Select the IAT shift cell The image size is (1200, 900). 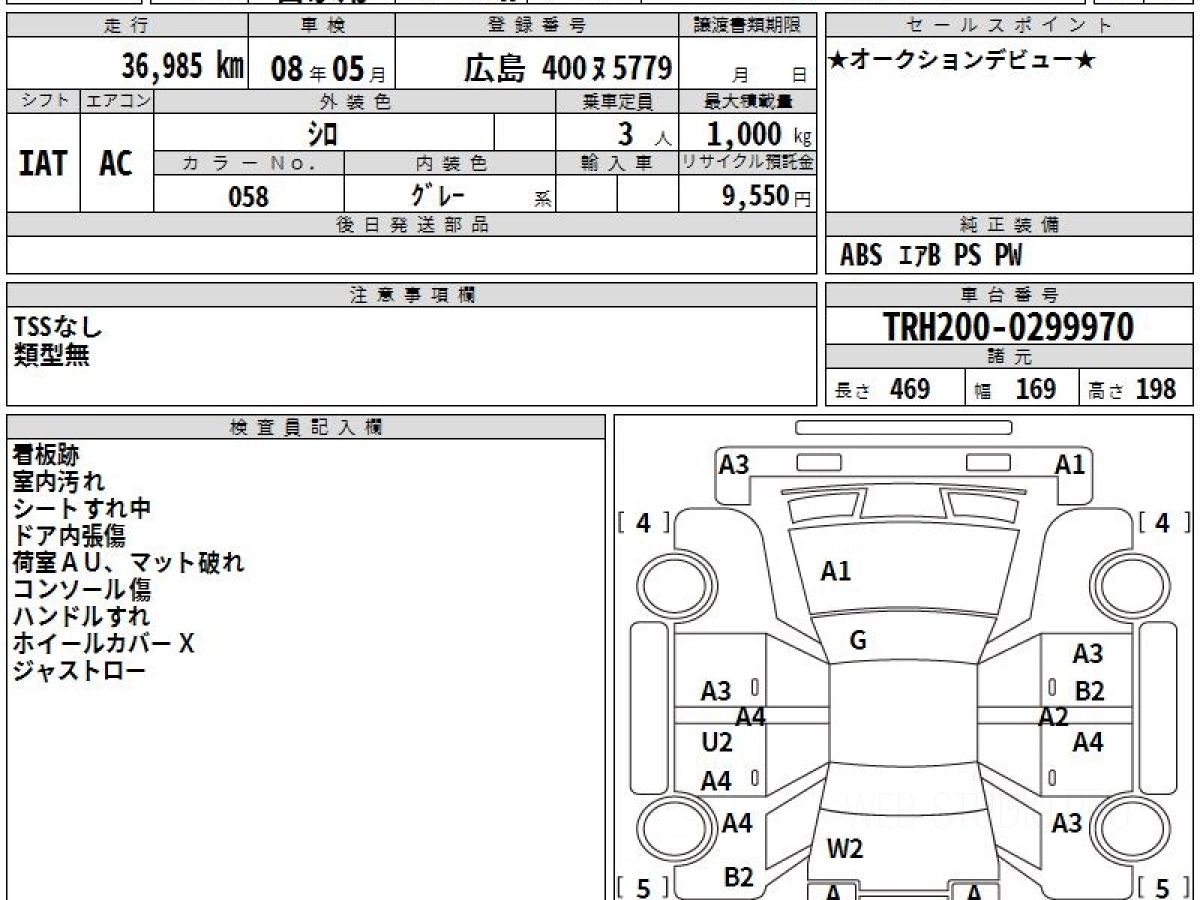tap(43, 163)
